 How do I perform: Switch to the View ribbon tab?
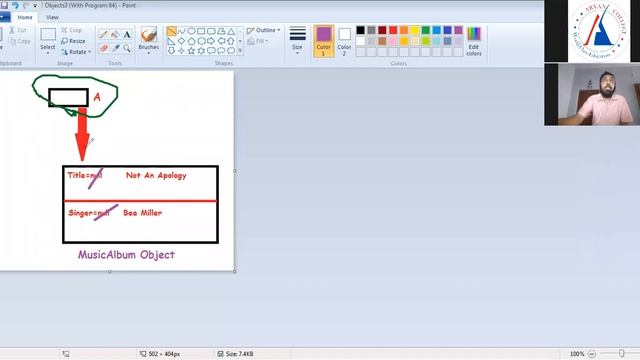(x=52, y=17)
